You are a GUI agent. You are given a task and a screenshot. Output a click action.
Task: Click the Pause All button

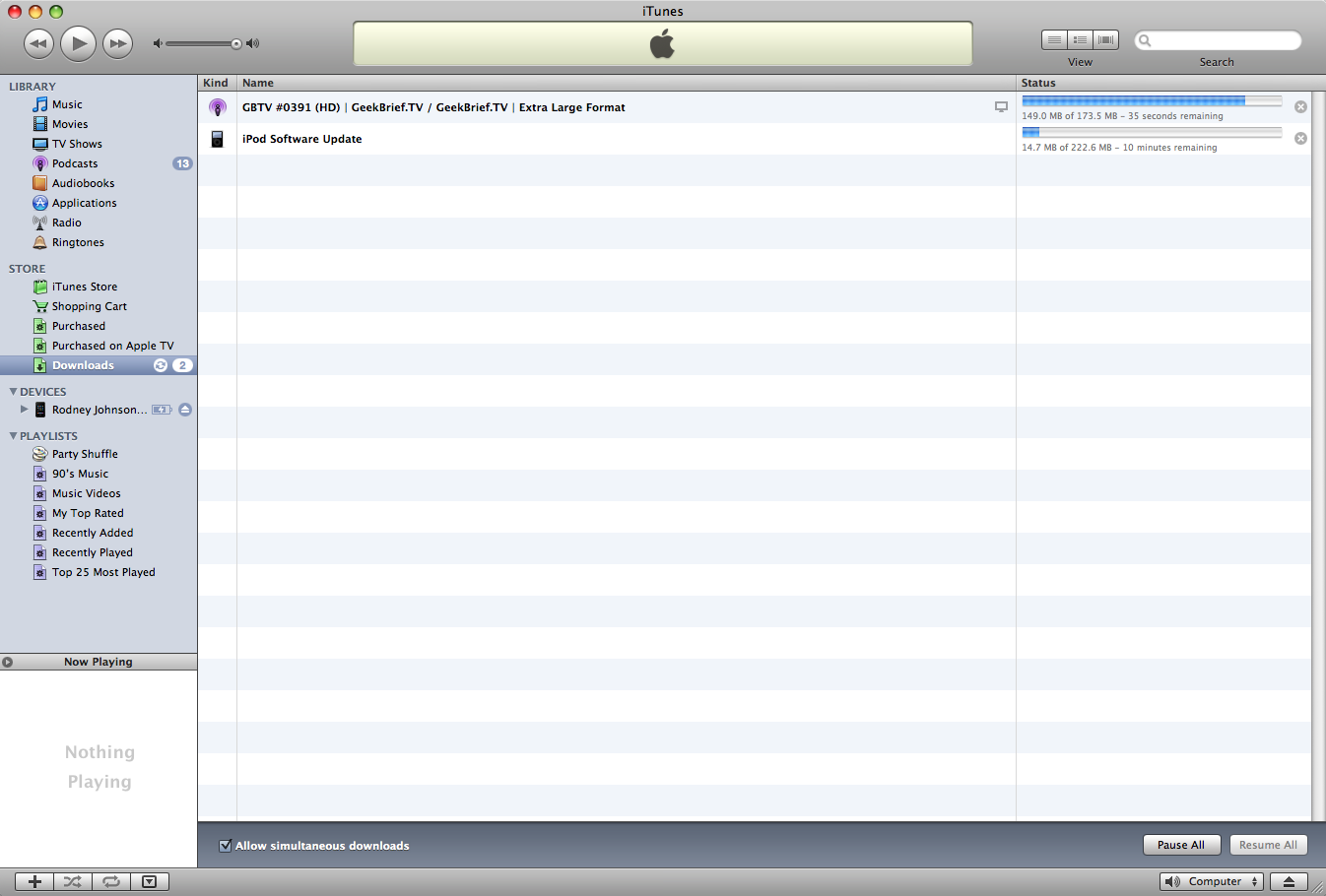[x=1181, y=845]
